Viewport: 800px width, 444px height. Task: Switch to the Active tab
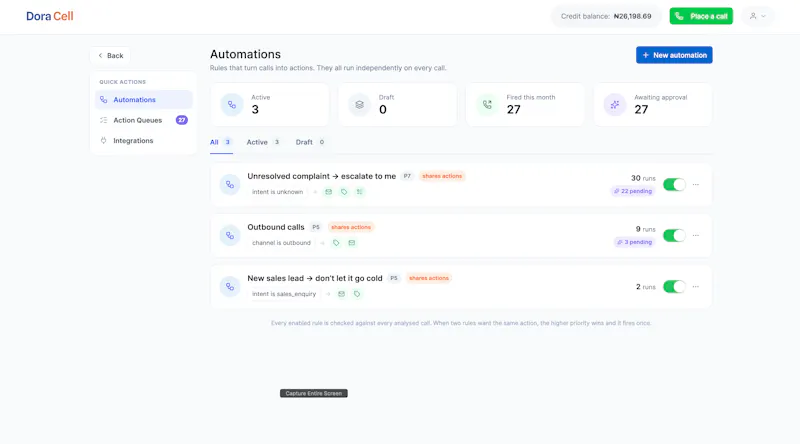click(263, 142)
